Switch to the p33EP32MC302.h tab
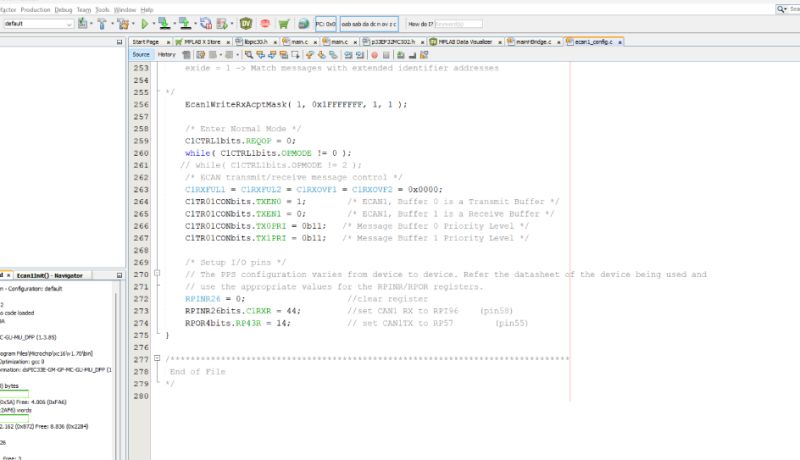 point(393,42)
